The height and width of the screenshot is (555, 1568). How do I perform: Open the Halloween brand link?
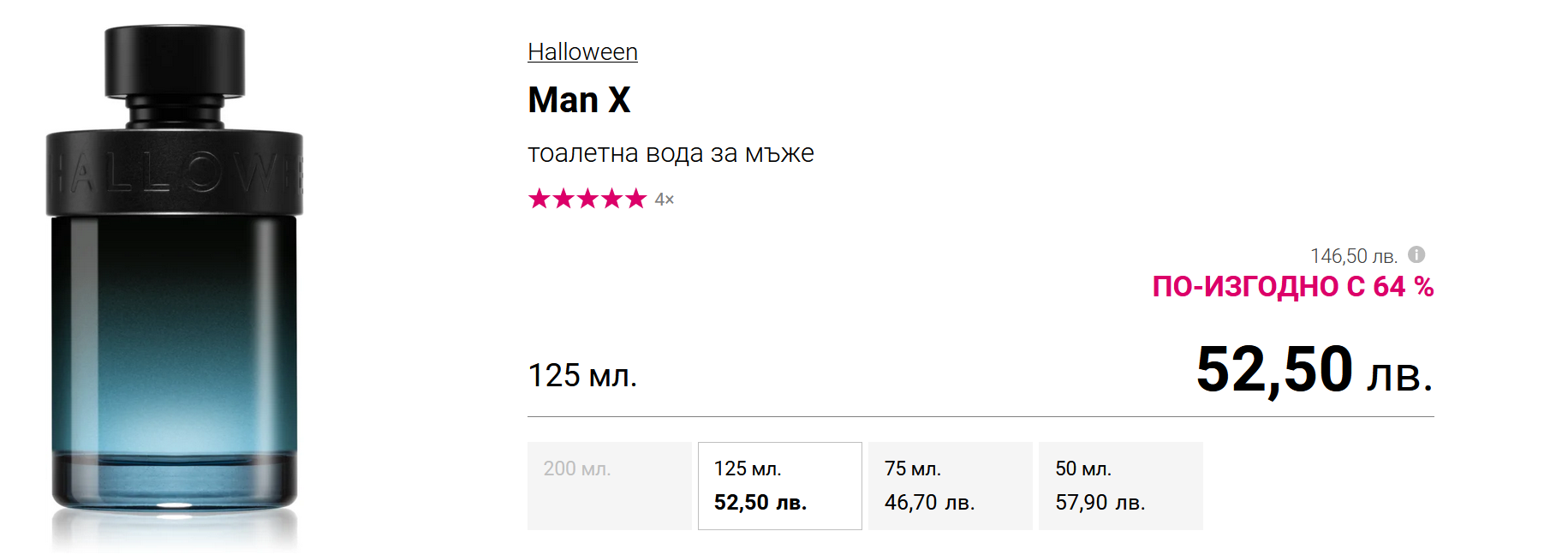582,52
